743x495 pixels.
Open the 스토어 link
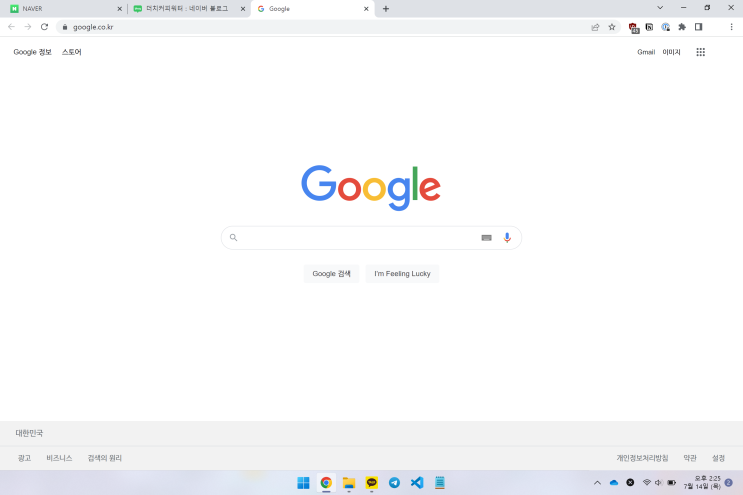click(72, 52)
